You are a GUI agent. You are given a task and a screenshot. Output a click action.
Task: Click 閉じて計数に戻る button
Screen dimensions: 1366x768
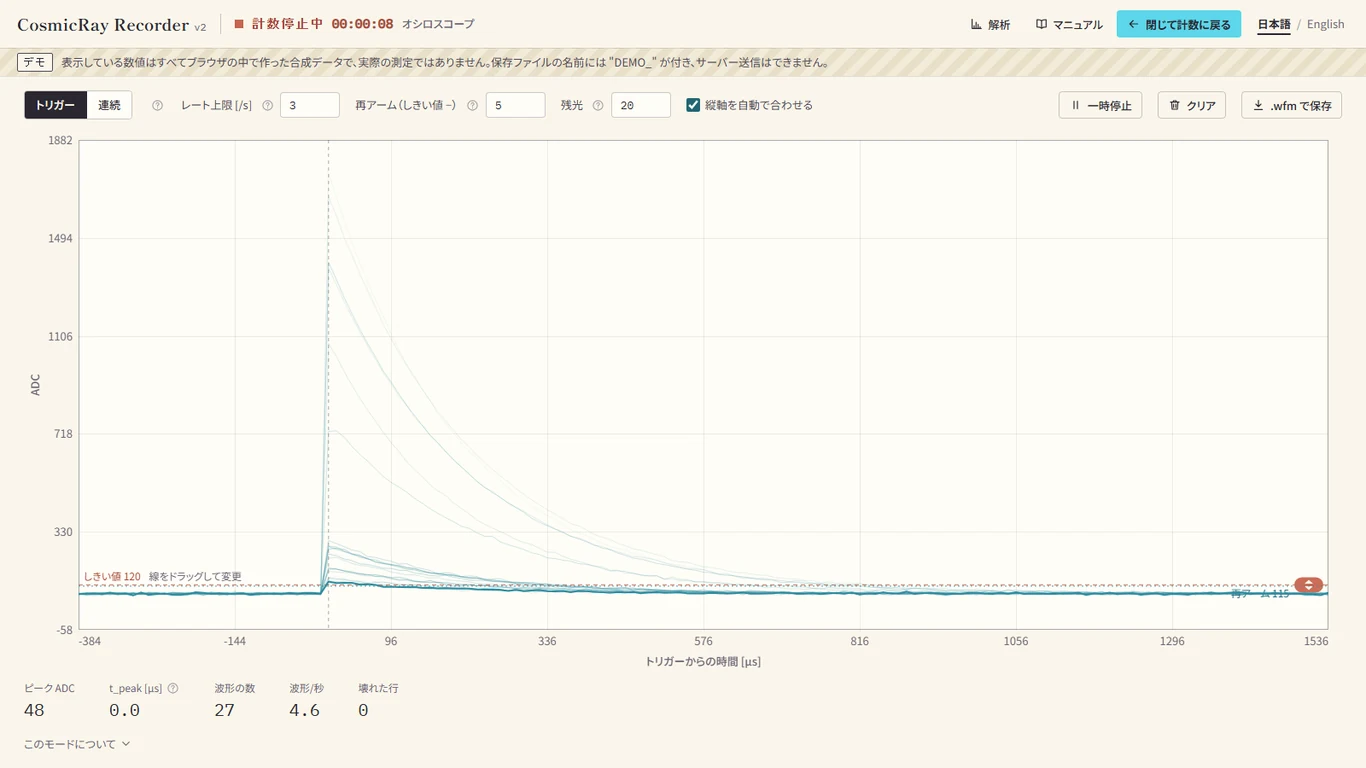1179,24
